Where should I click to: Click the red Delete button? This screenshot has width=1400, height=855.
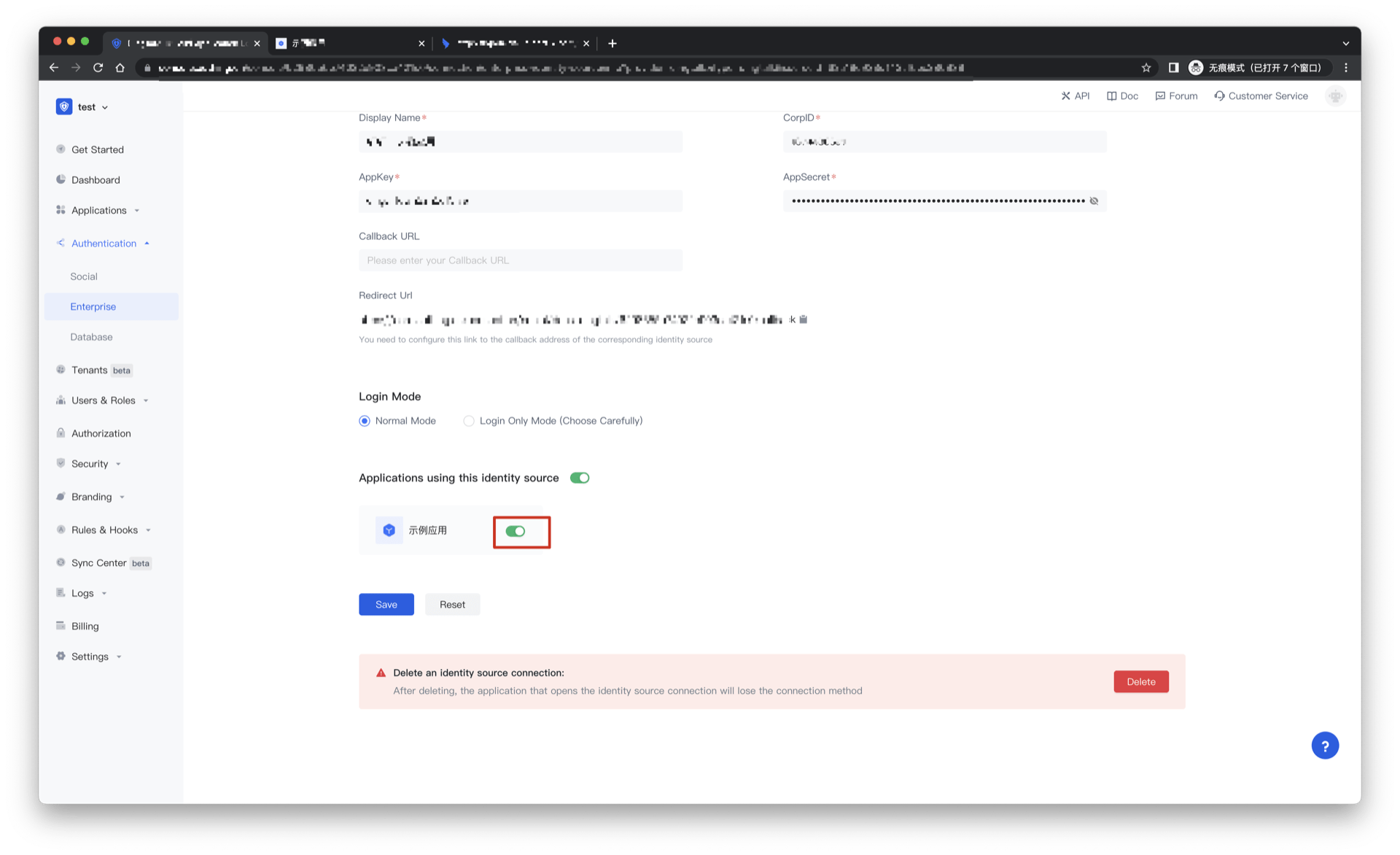tap(1140, 681)
